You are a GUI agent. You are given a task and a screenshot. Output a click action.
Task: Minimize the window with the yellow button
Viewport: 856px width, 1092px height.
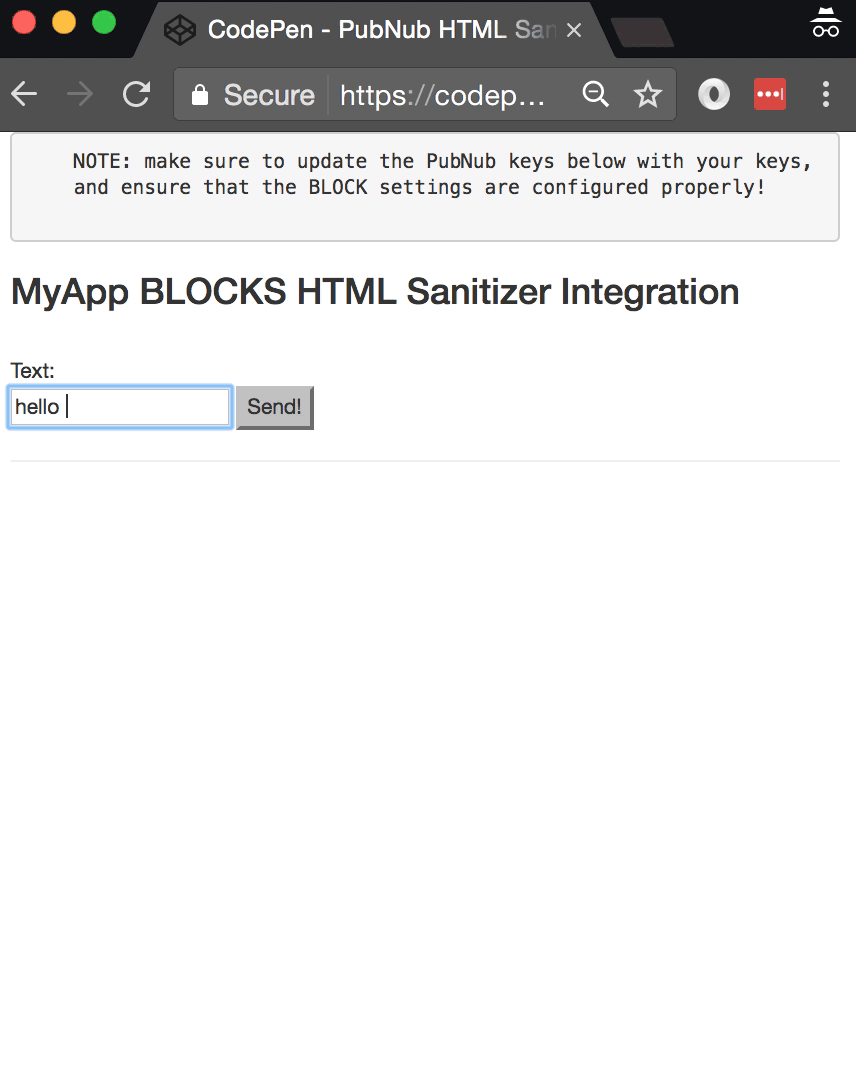[x=64, y=22]
